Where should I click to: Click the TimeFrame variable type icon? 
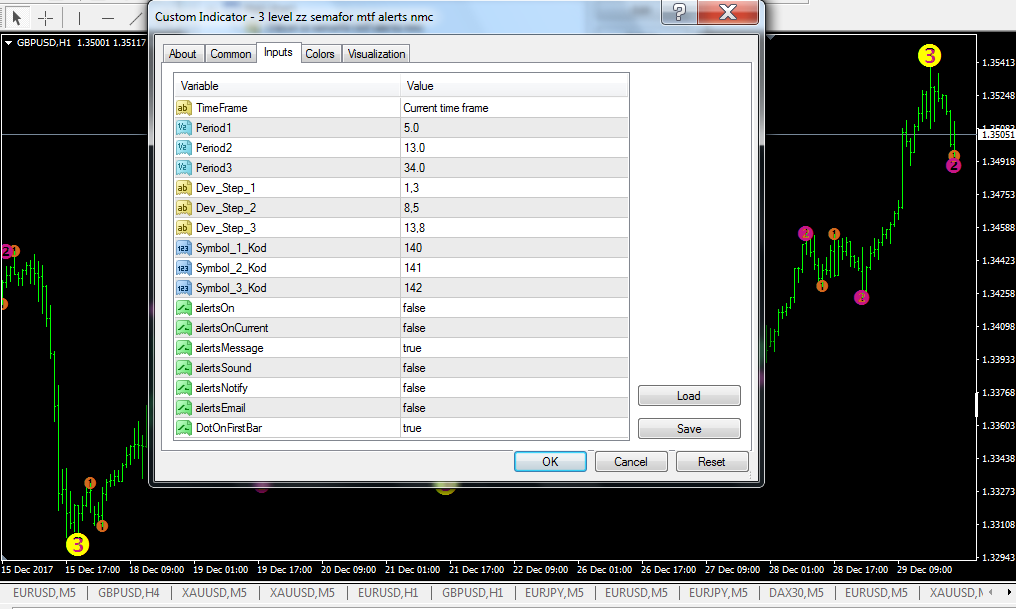[183, 108]
